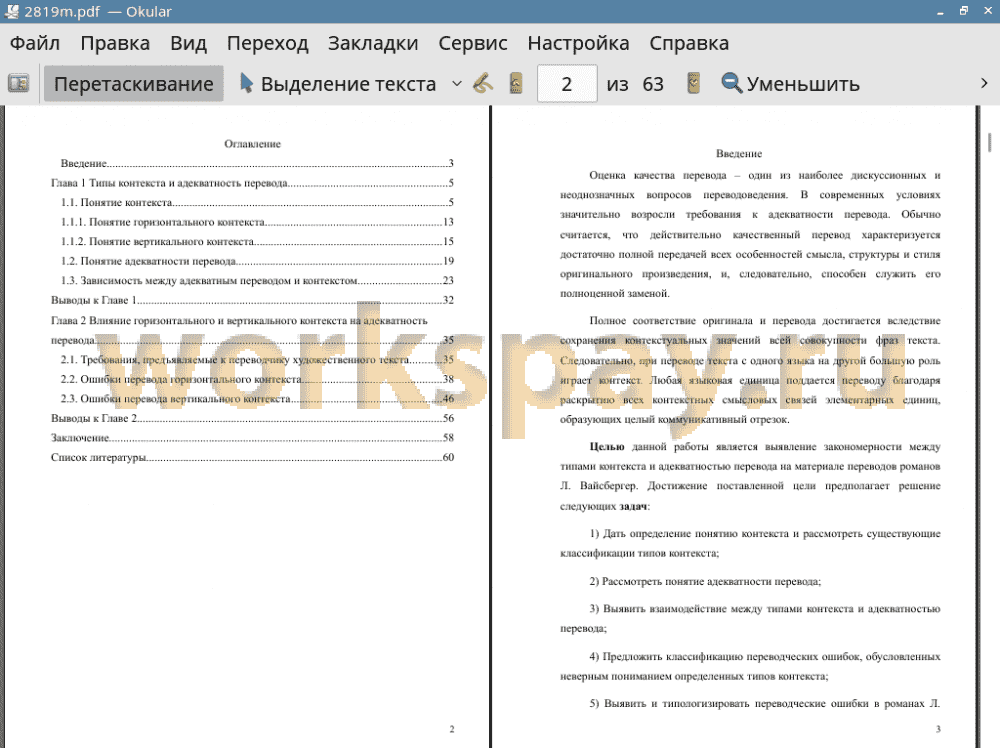Click the Список литературы entry
1000x748 pixels.
(253, 457)
